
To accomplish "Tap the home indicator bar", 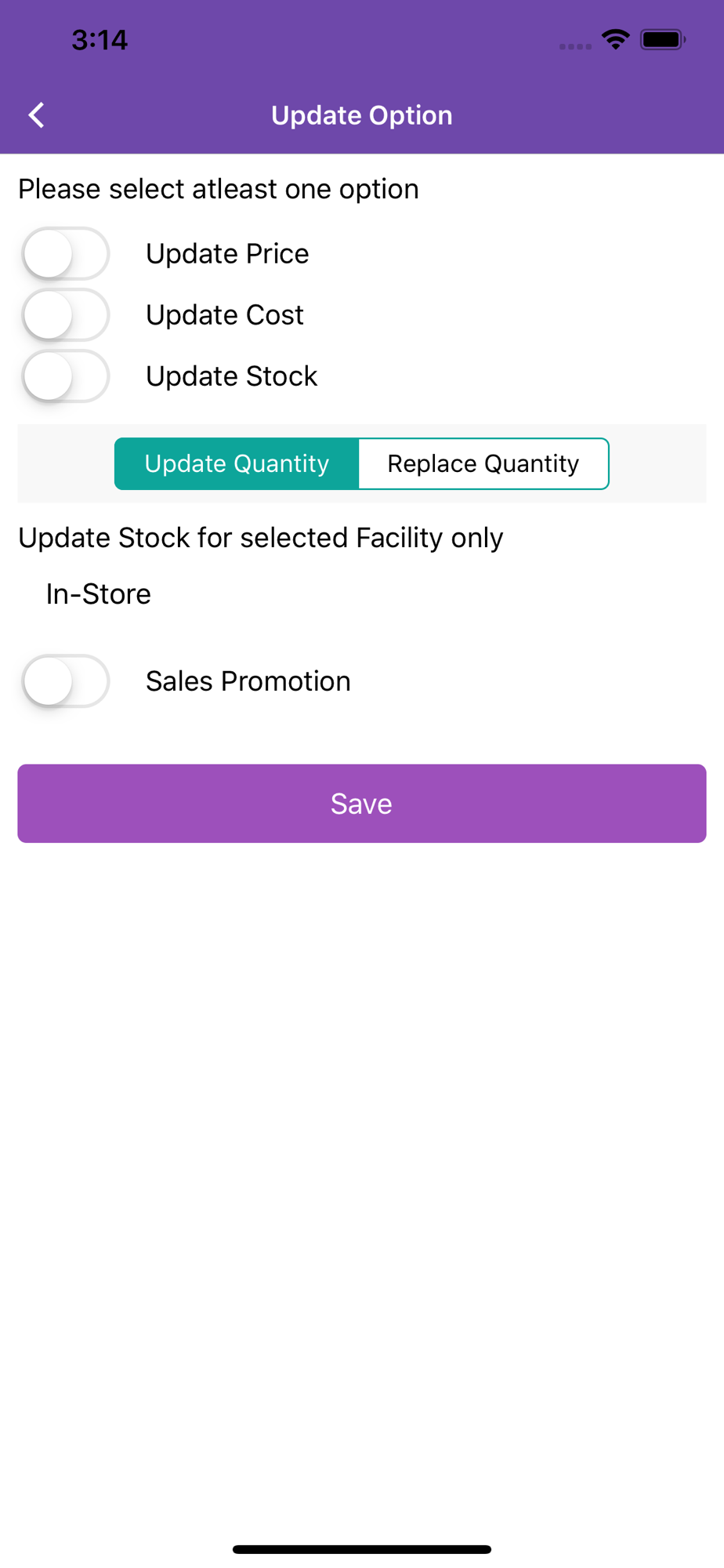I will tap(362, 1549).
